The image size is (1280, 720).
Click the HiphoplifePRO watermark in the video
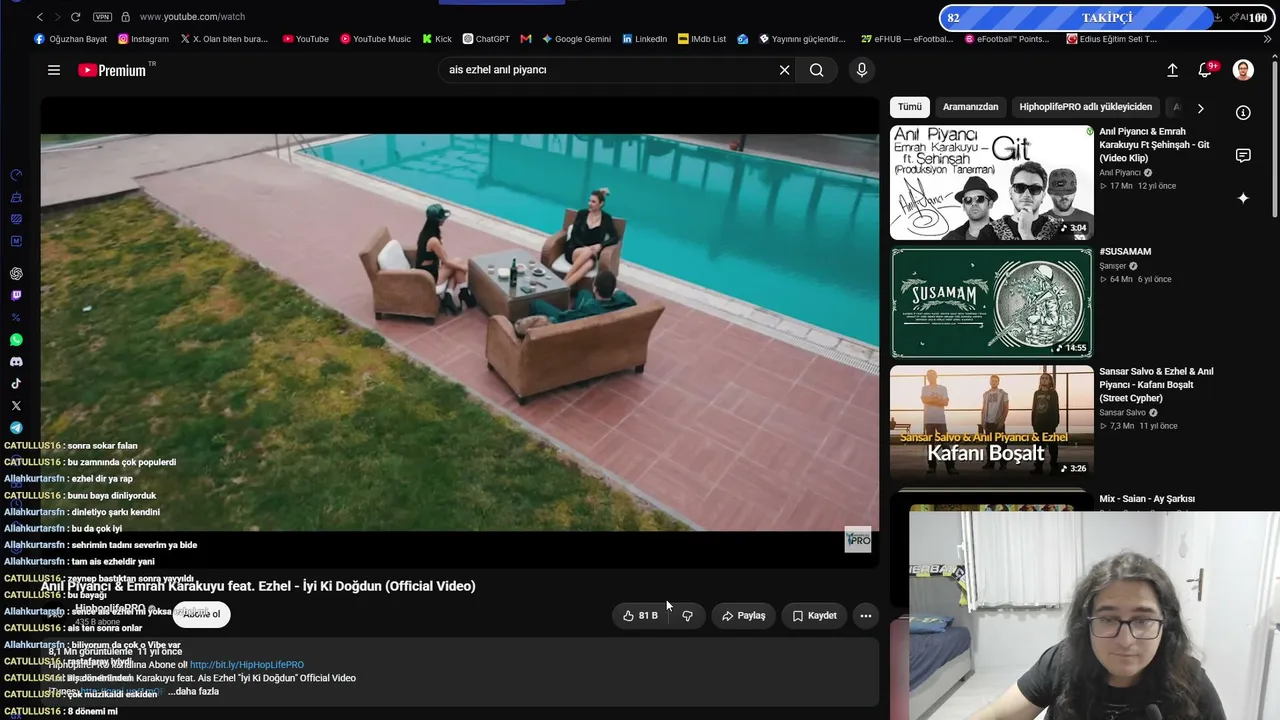pos(858,540)
